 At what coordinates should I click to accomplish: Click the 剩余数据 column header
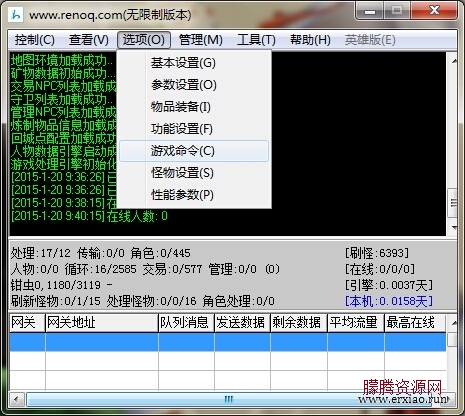point(299,323)
